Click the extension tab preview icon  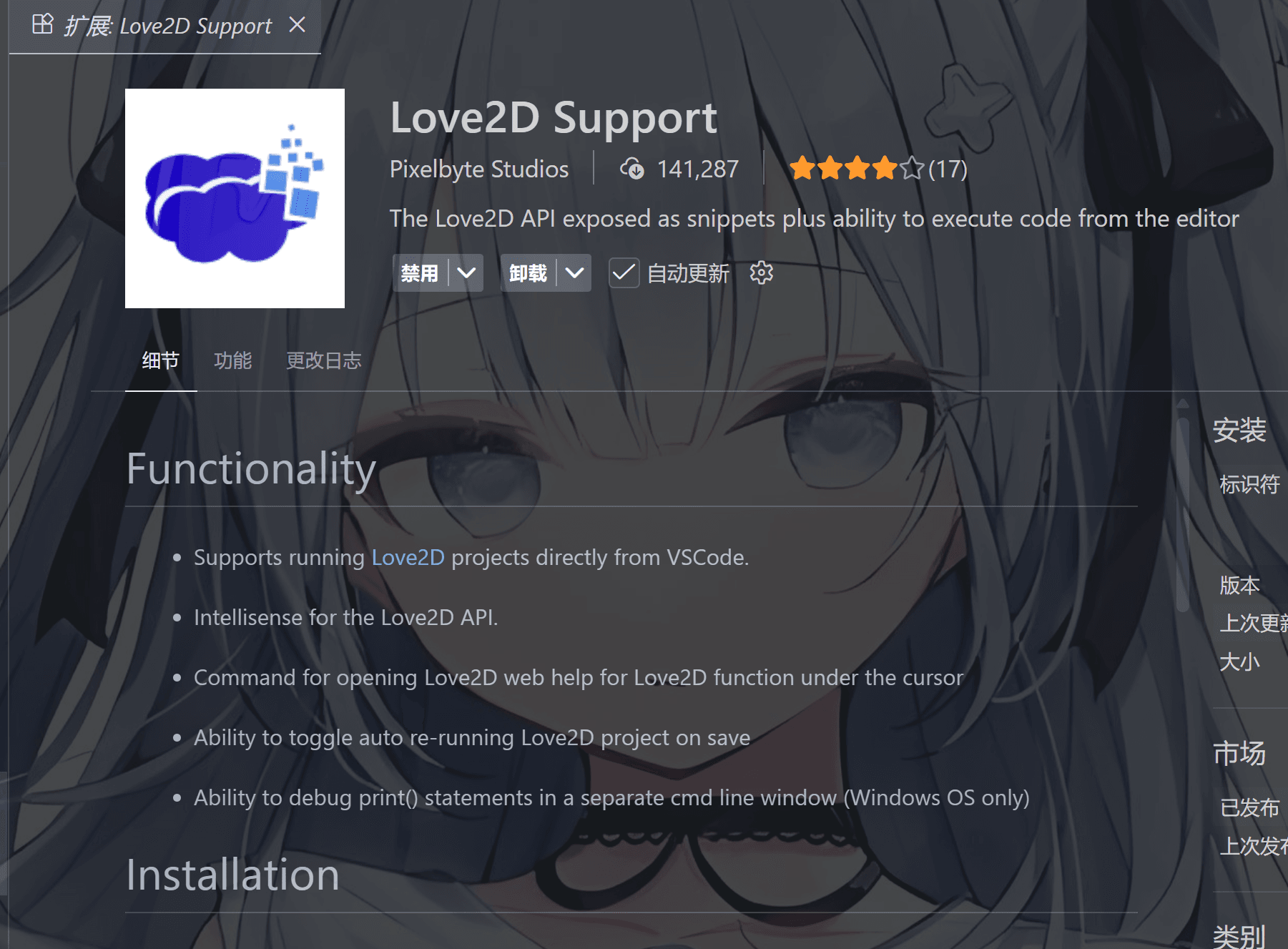pyautogui.click(x=42, y=25)
